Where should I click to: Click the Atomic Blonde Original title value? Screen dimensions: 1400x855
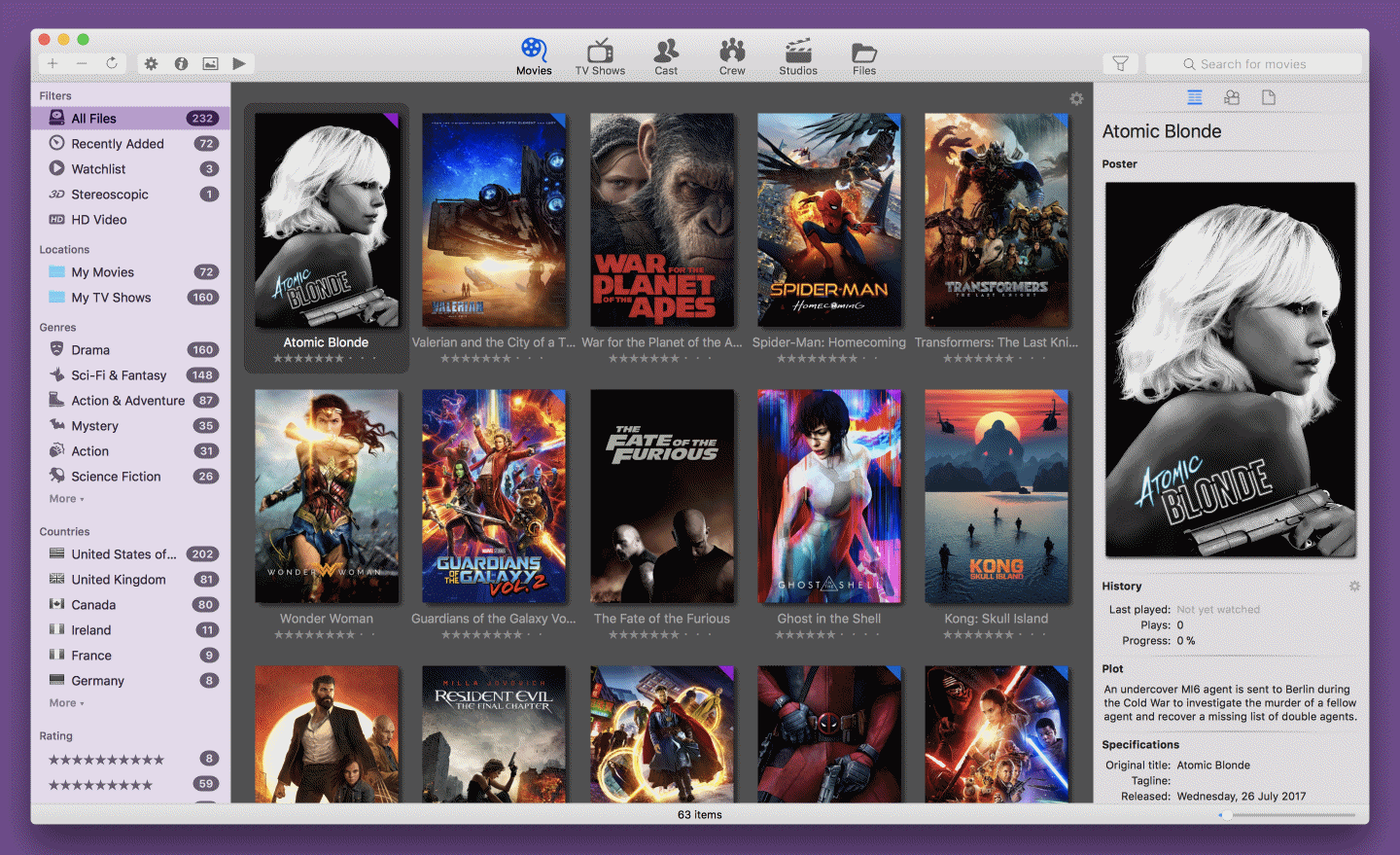[x=1213, y=765]
